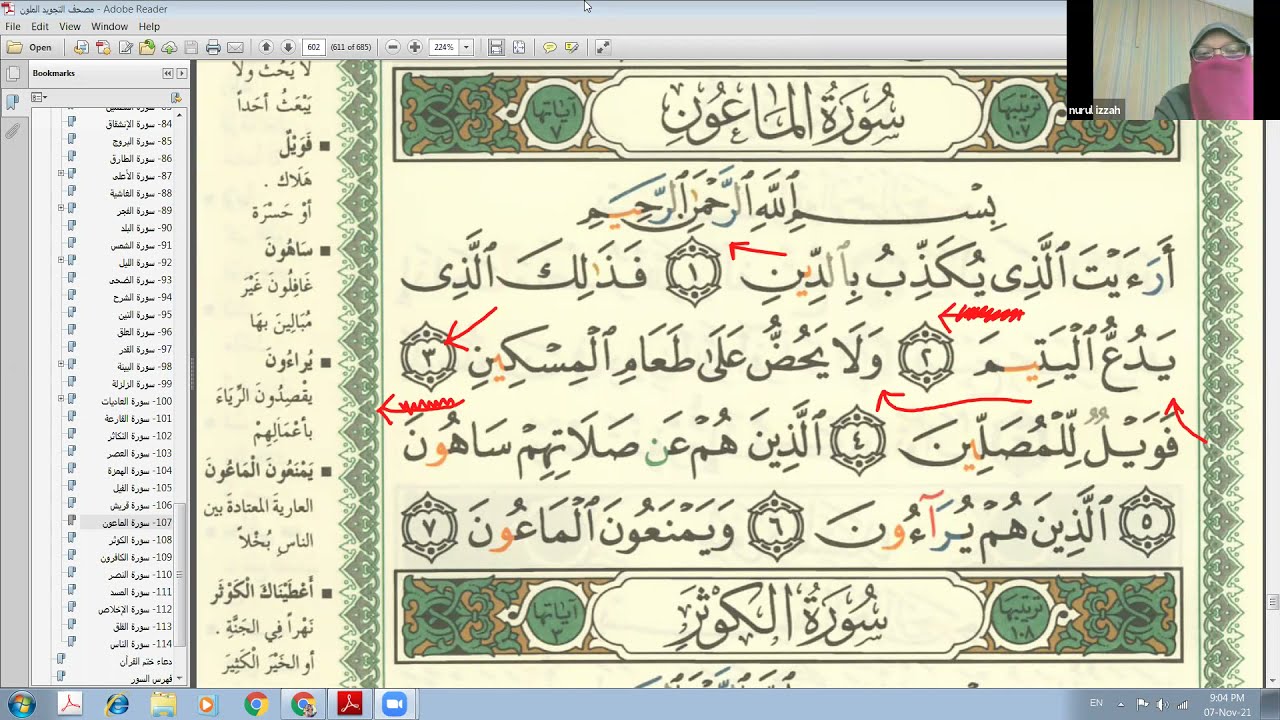Screen dimensions: 1280x720
Task: Expand bookmark 92 - سورة الليل
Action: click(61, 262)
